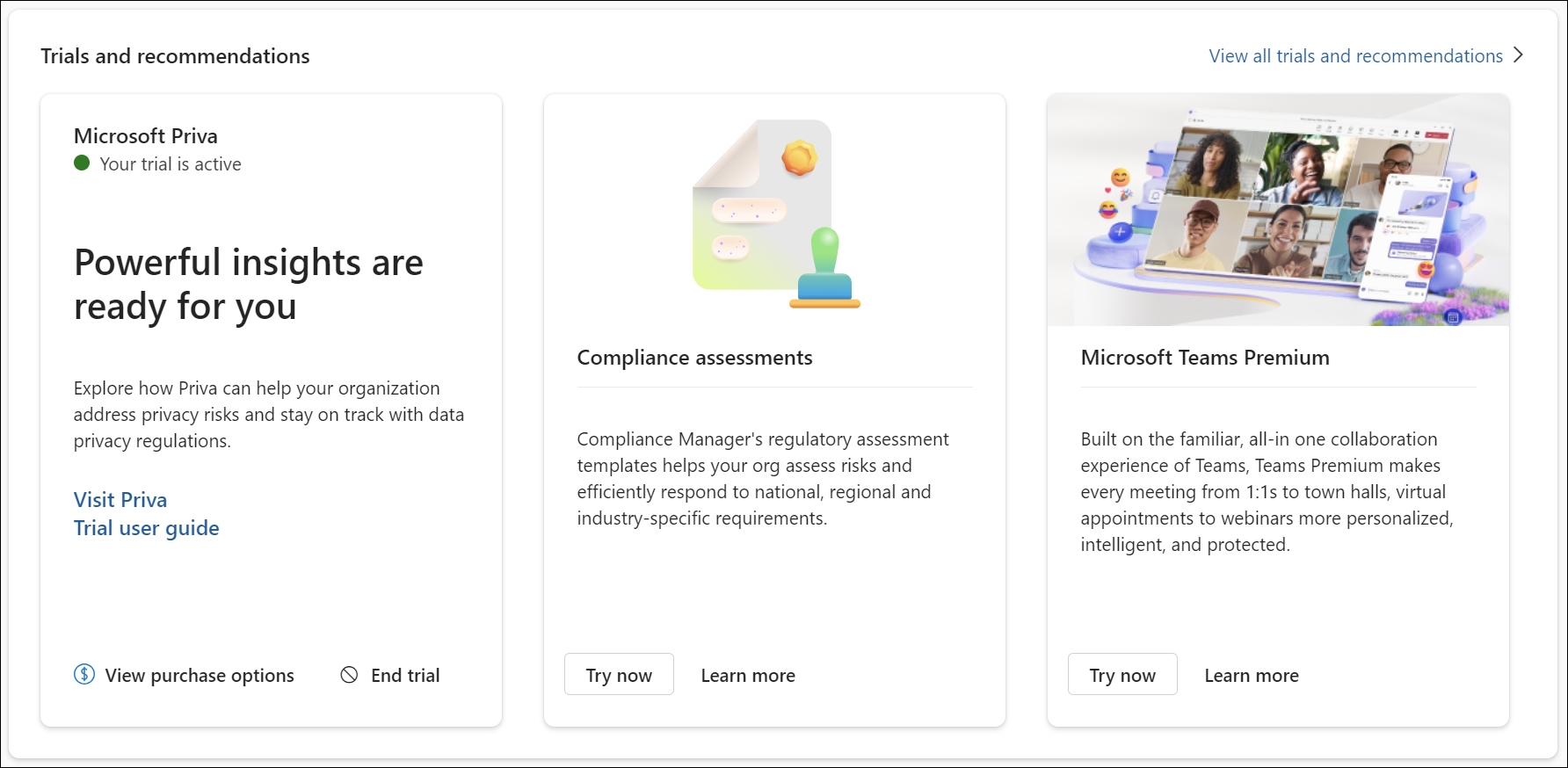Viewport: 1568px width, 768px height.
Task: Click the Microsoft Teams Premium card title
Action: pyautogui.click(x=1205, y=357)
